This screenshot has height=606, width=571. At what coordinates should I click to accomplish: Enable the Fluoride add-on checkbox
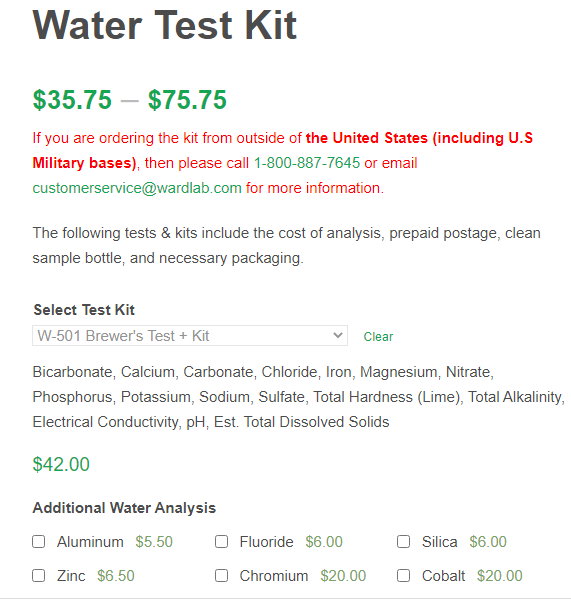[222, 541]
